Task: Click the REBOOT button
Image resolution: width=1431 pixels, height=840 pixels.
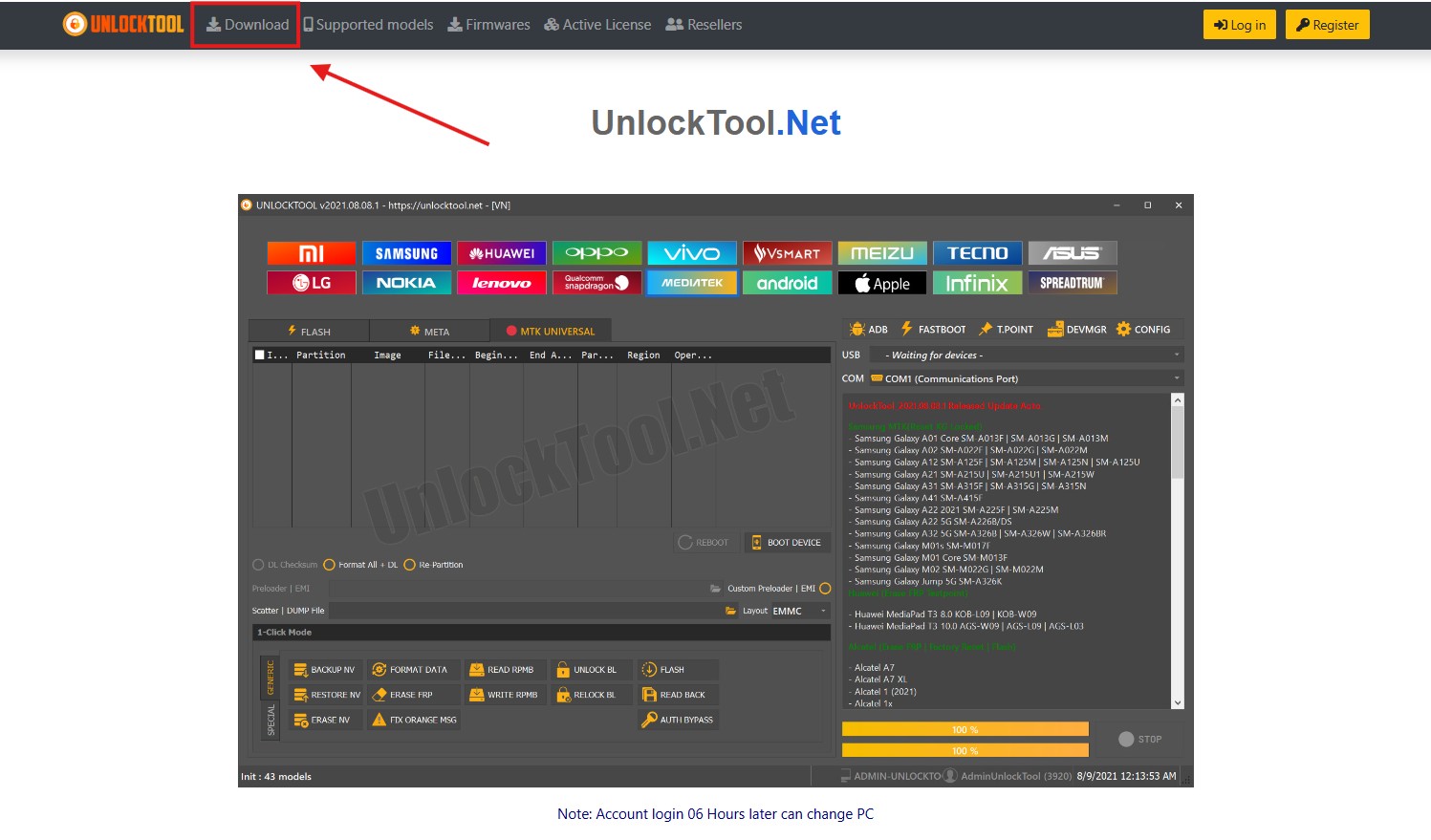Action: click(704, 543)
